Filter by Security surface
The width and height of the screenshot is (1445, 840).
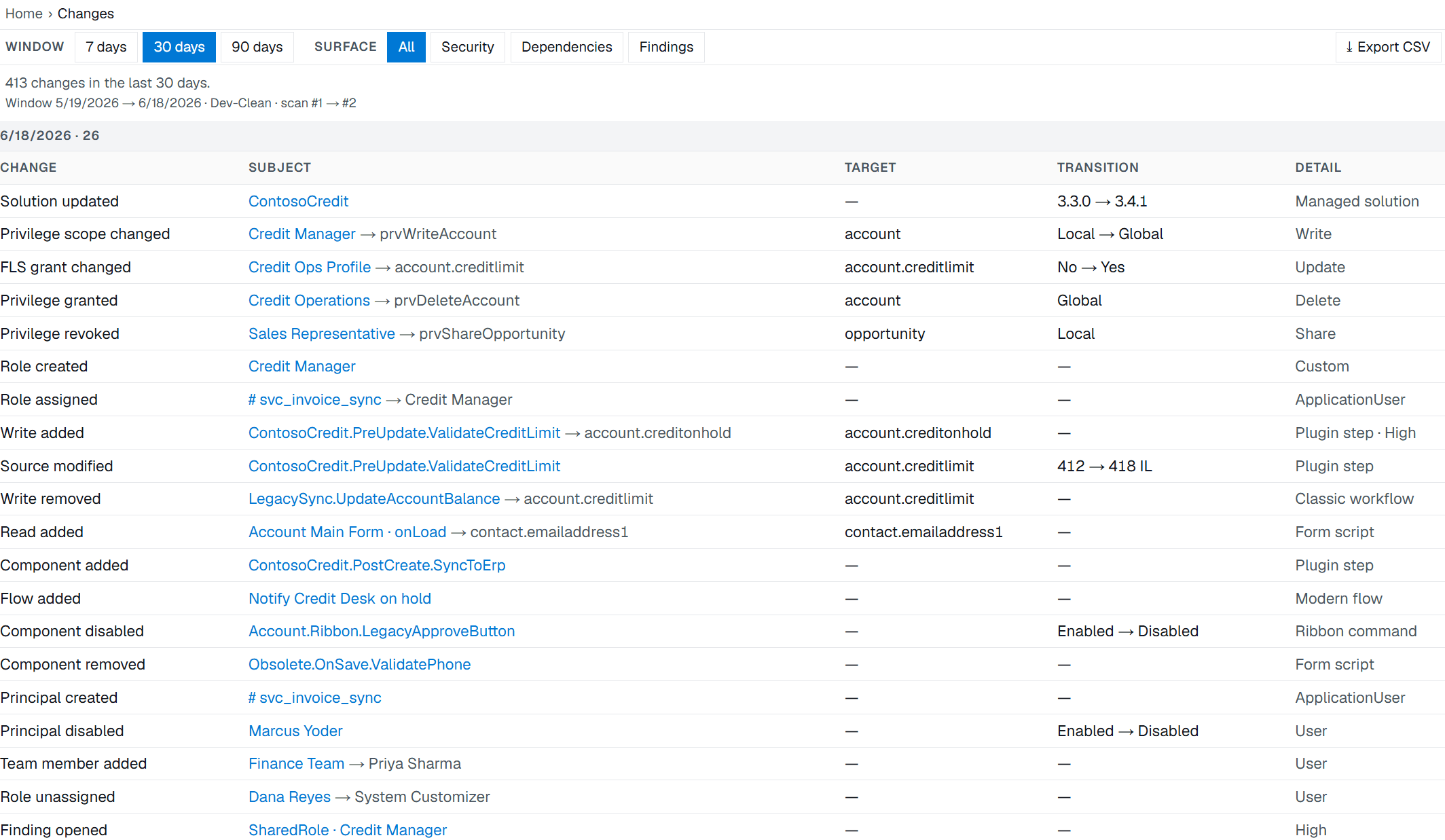click(468, 47)
